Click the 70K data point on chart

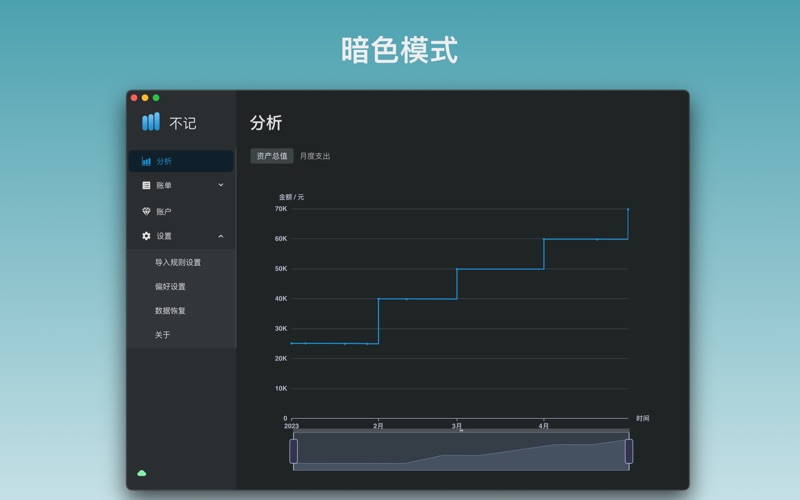pos(628,209)
